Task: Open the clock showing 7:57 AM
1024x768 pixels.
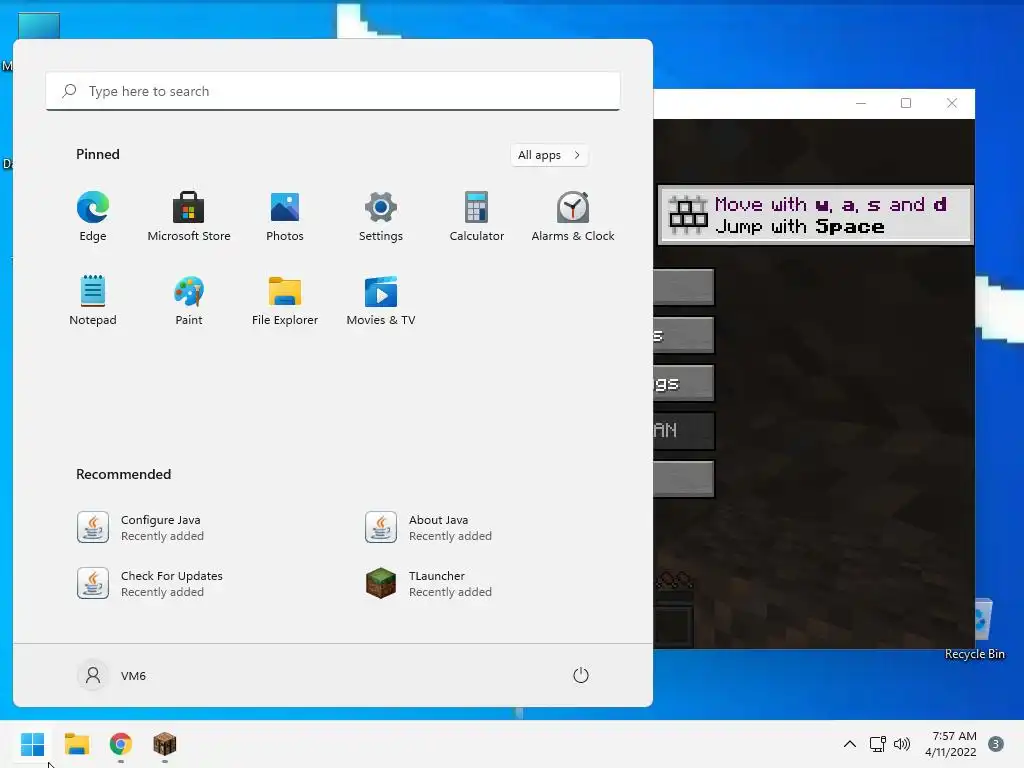Action: click(x=951, y=744)
